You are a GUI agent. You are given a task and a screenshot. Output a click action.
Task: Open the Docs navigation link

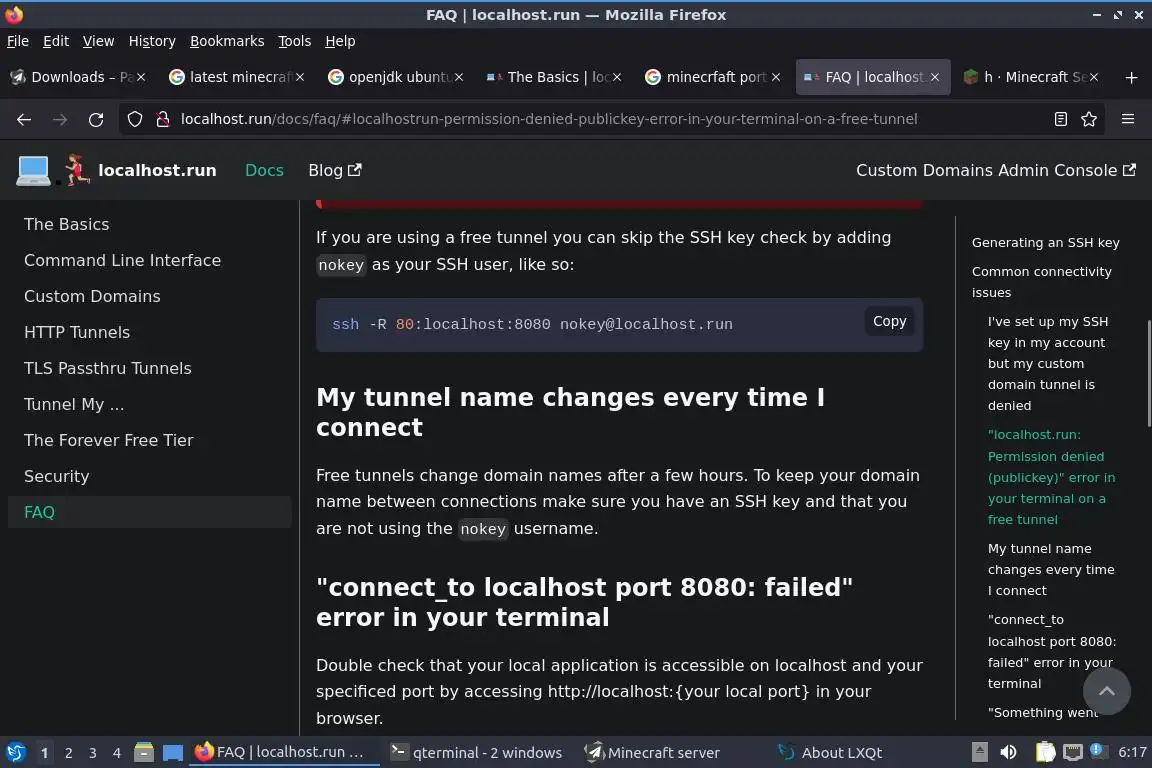264,171
